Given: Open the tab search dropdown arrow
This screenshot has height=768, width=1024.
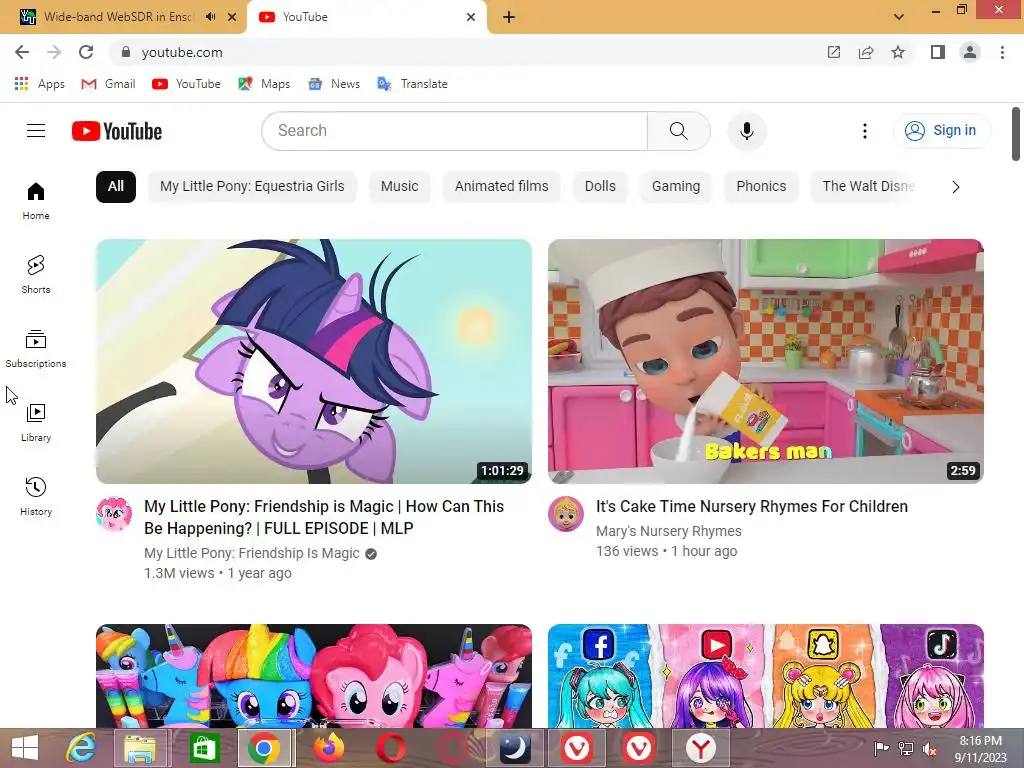Looking at the screenshot, I should [x=899, y=17].
